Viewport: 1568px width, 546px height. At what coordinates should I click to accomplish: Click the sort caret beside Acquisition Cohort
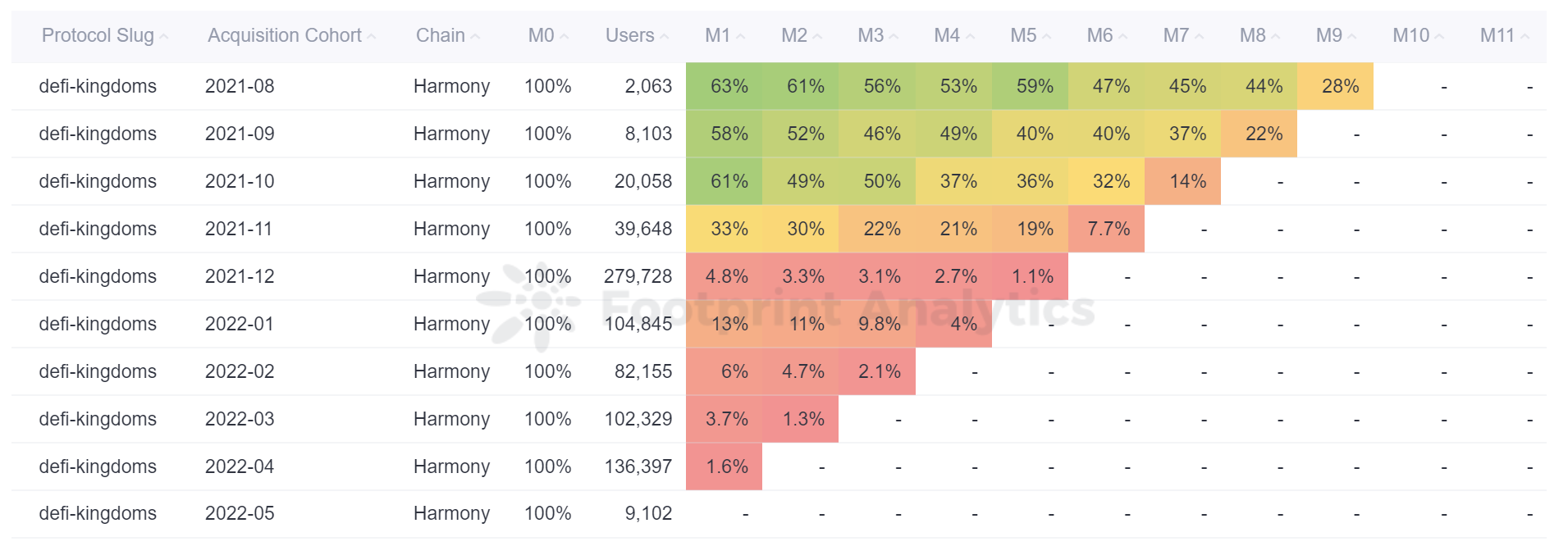click(372, 37)
